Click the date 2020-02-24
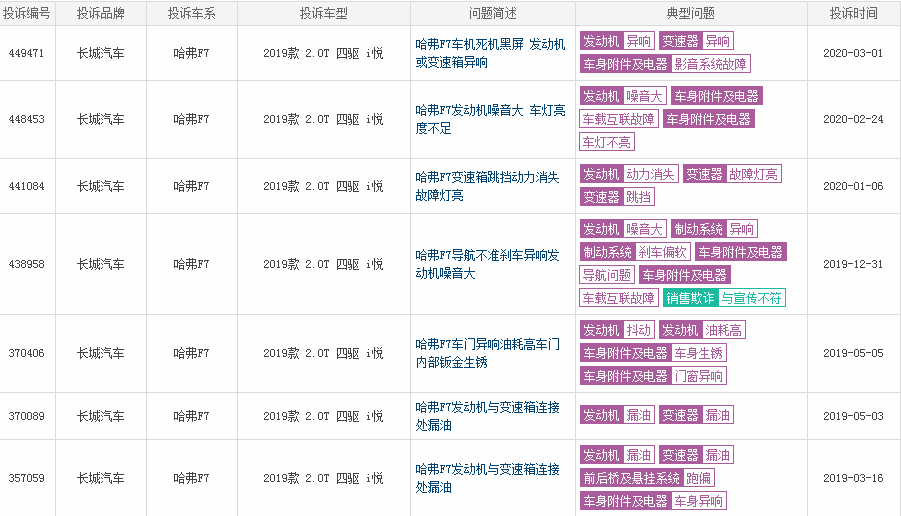 click(x=853, y=120)
